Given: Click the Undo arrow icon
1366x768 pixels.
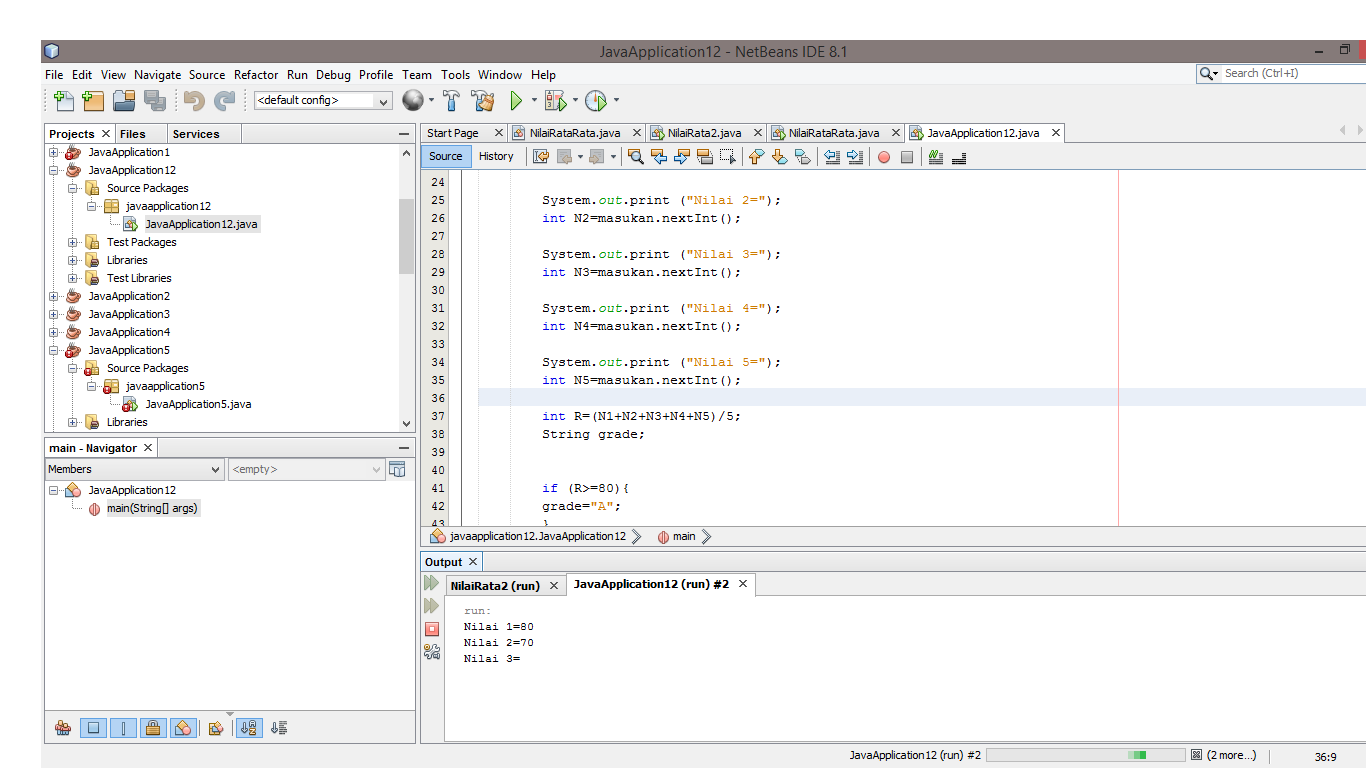Looking at the screenshot, I should 194,100.
